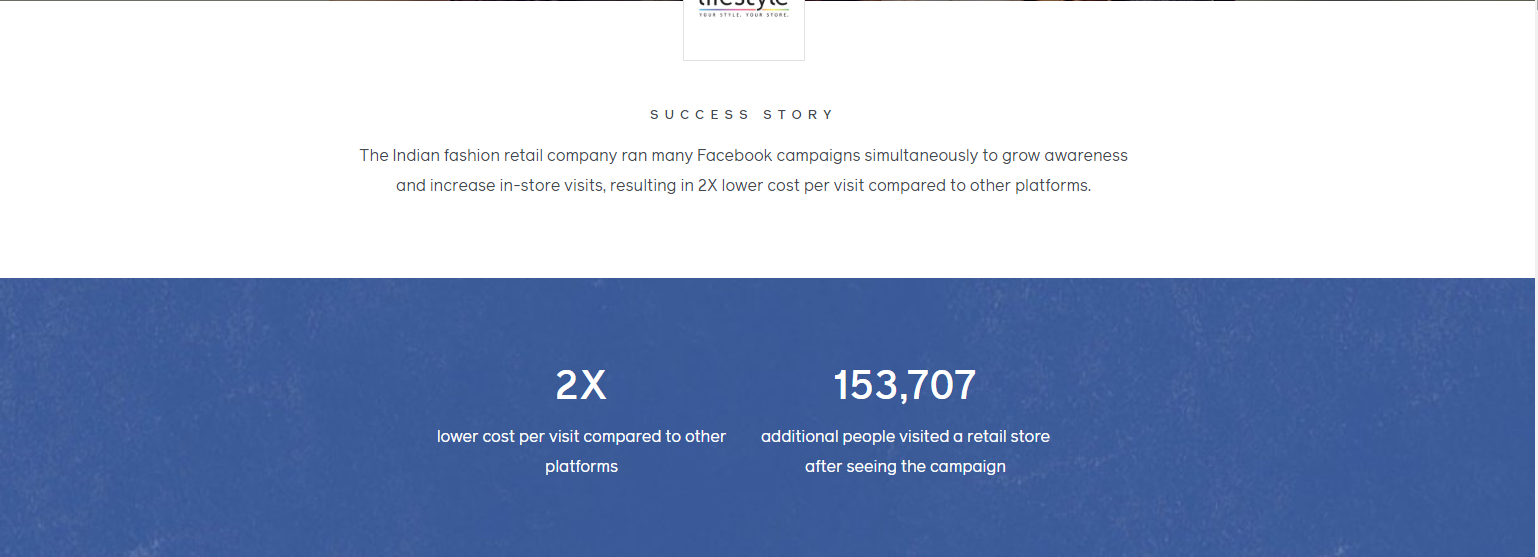Click the word 'STORY' in the heading
Viewport: 1538px width, 557px height.
coord(798,115)
